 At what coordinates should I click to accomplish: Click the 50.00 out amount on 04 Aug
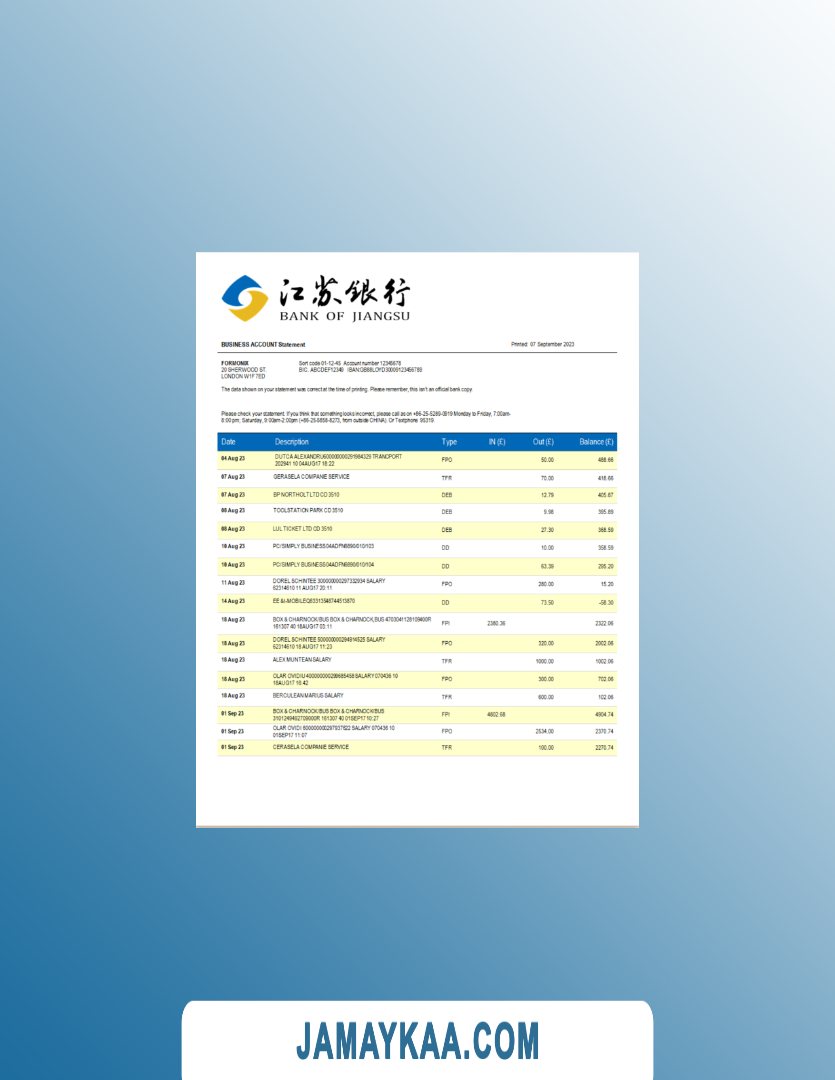click(x=547, y=460)
